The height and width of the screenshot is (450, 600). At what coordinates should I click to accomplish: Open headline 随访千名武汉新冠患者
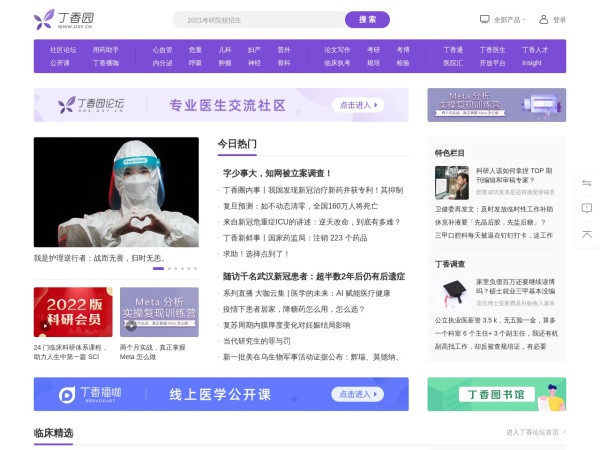[314, 276]
